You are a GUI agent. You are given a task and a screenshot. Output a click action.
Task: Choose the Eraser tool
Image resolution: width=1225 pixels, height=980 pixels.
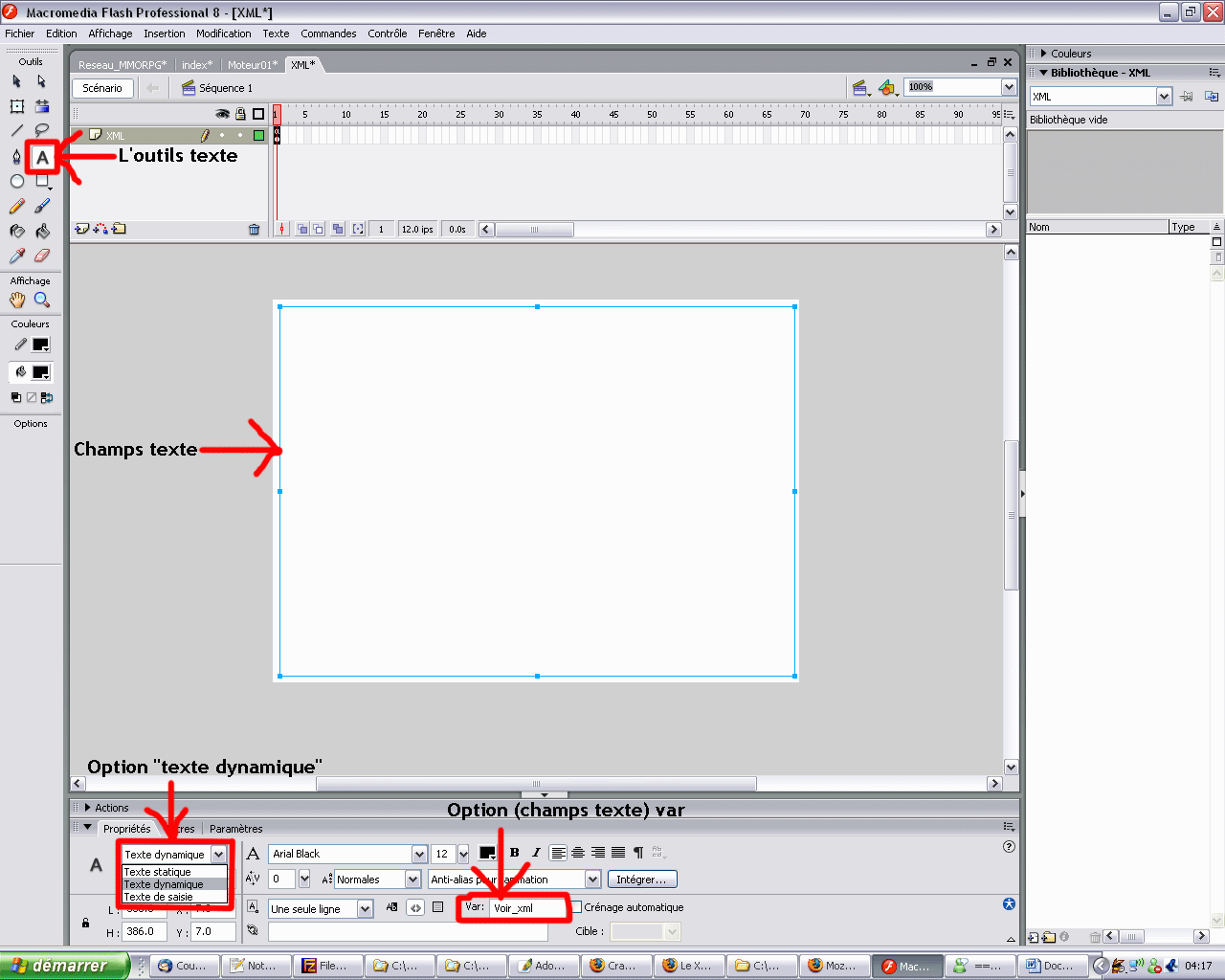coord(42,256)
